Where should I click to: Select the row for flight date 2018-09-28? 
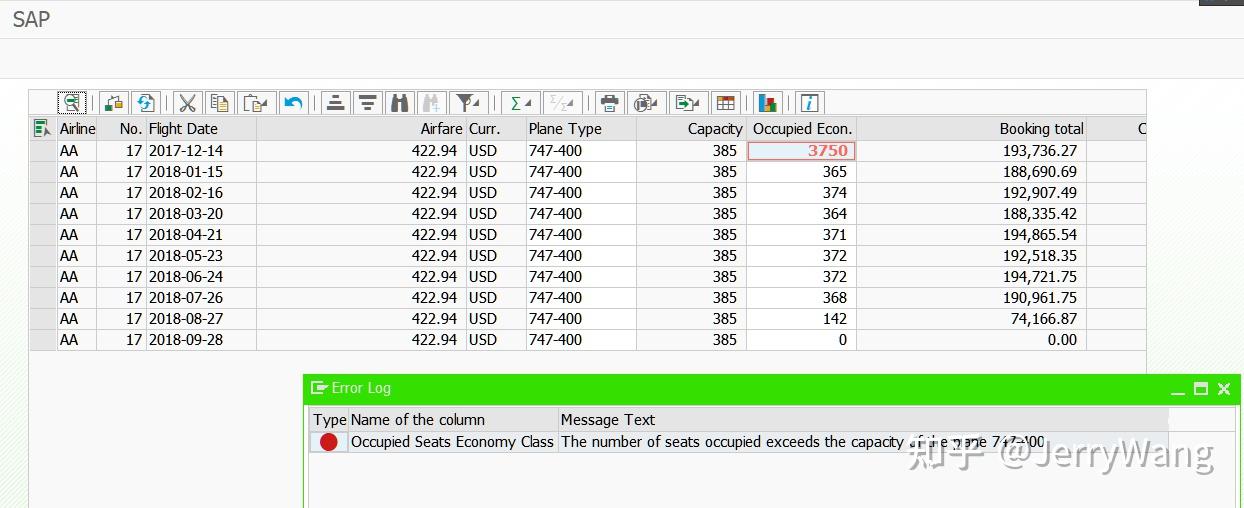tap(43, 339)
